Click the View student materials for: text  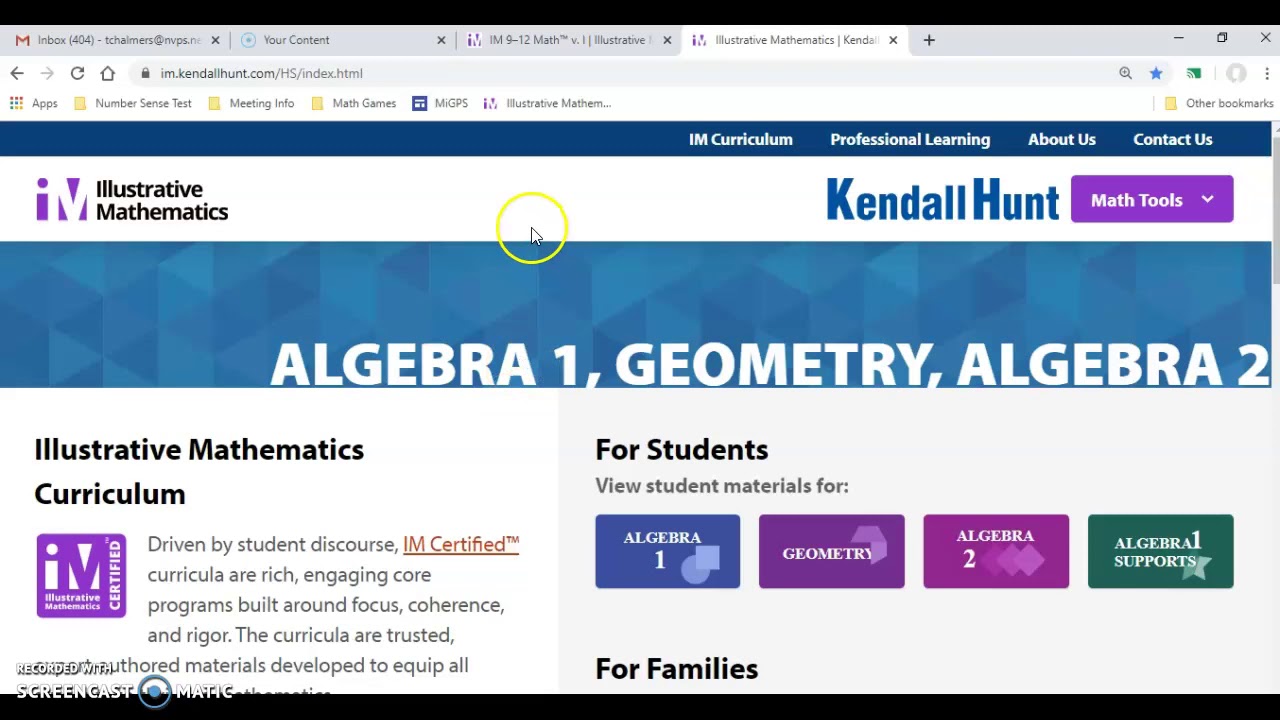click(722, 485)
